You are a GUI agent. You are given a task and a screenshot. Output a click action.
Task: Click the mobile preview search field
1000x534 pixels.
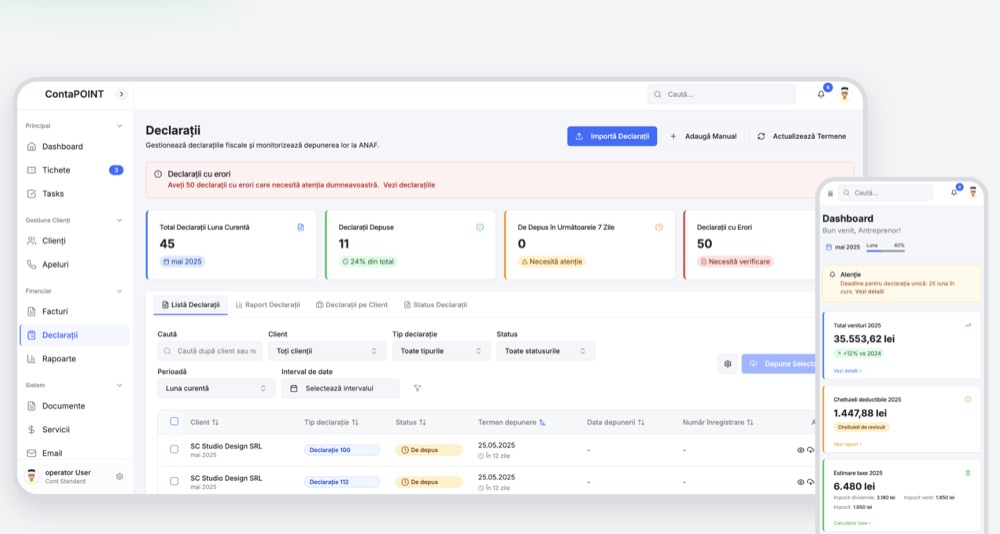coord(885,193)
